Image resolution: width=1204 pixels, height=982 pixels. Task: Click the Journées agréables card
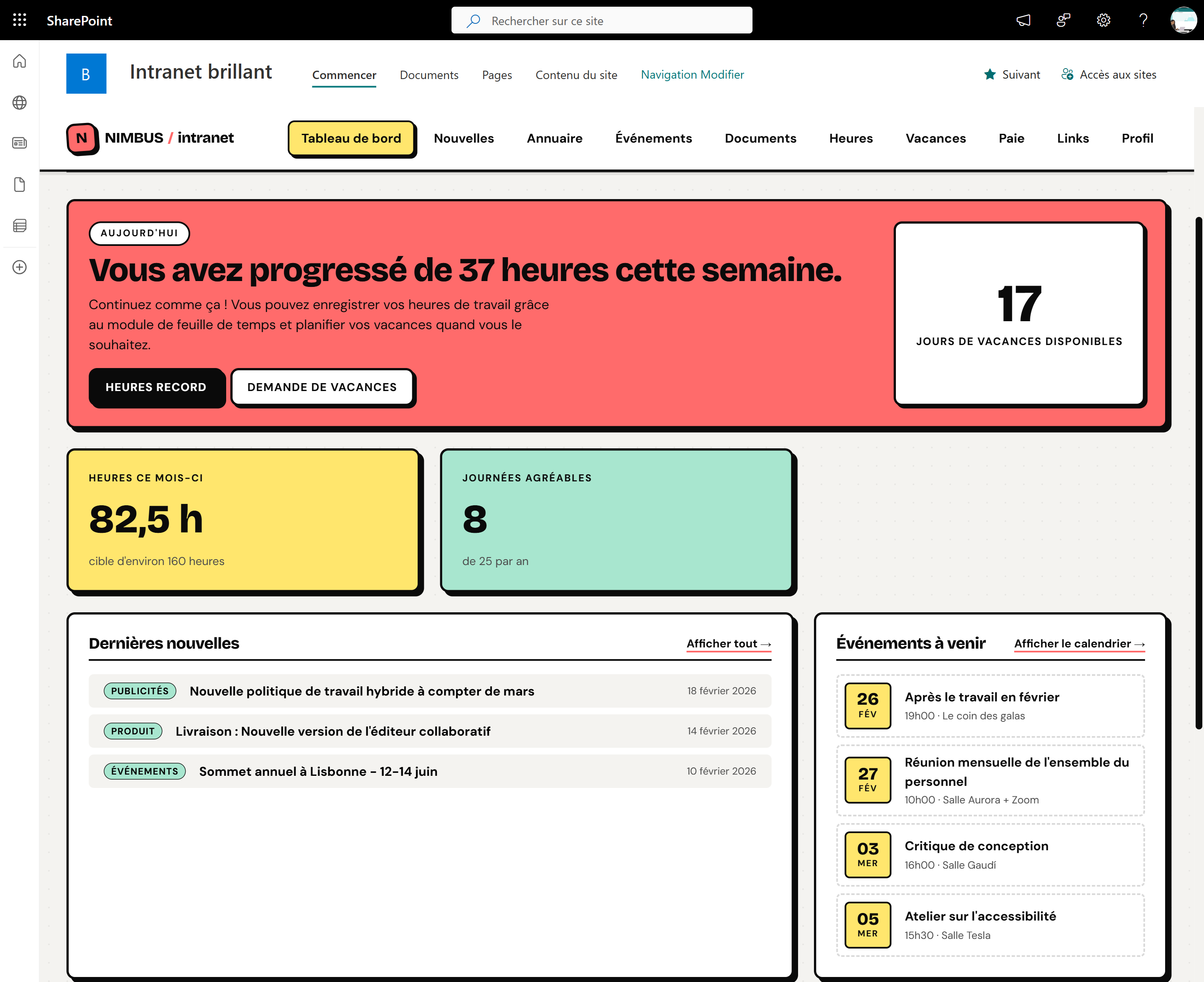click(x=616, y=520)
